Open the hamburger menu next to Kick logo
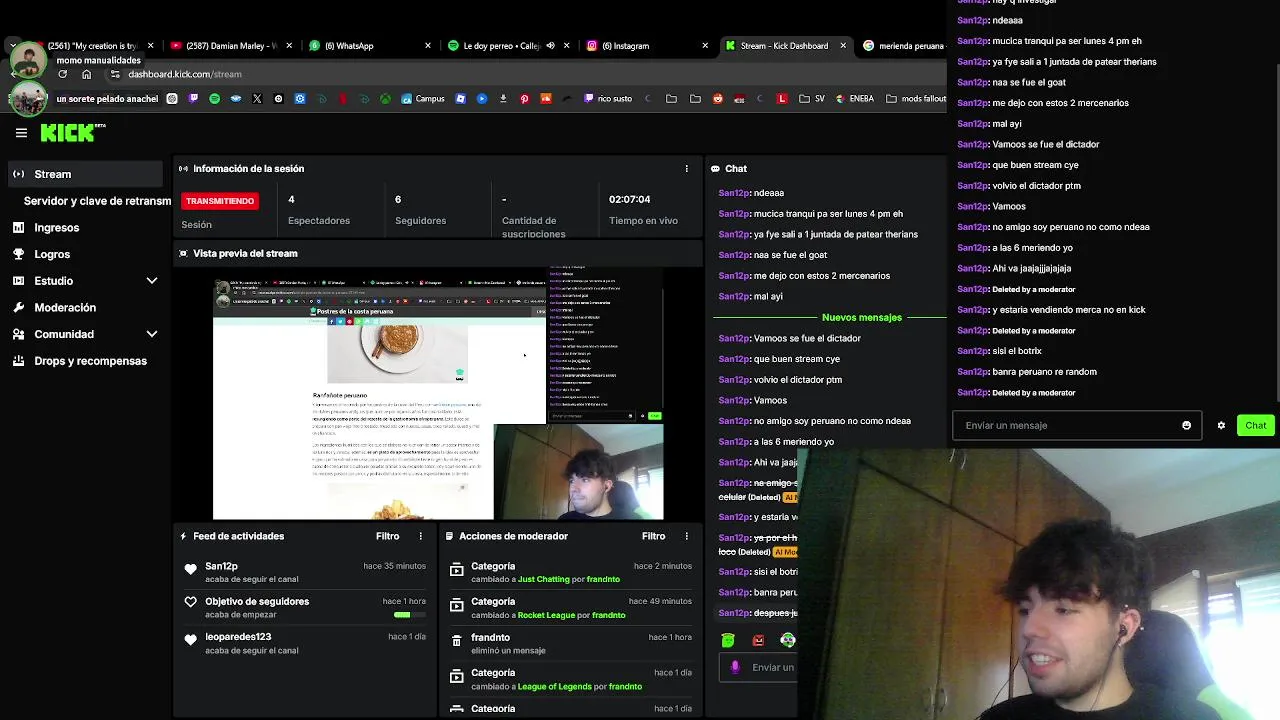Viewport: 1280px width, 720px height. [21, 132]
